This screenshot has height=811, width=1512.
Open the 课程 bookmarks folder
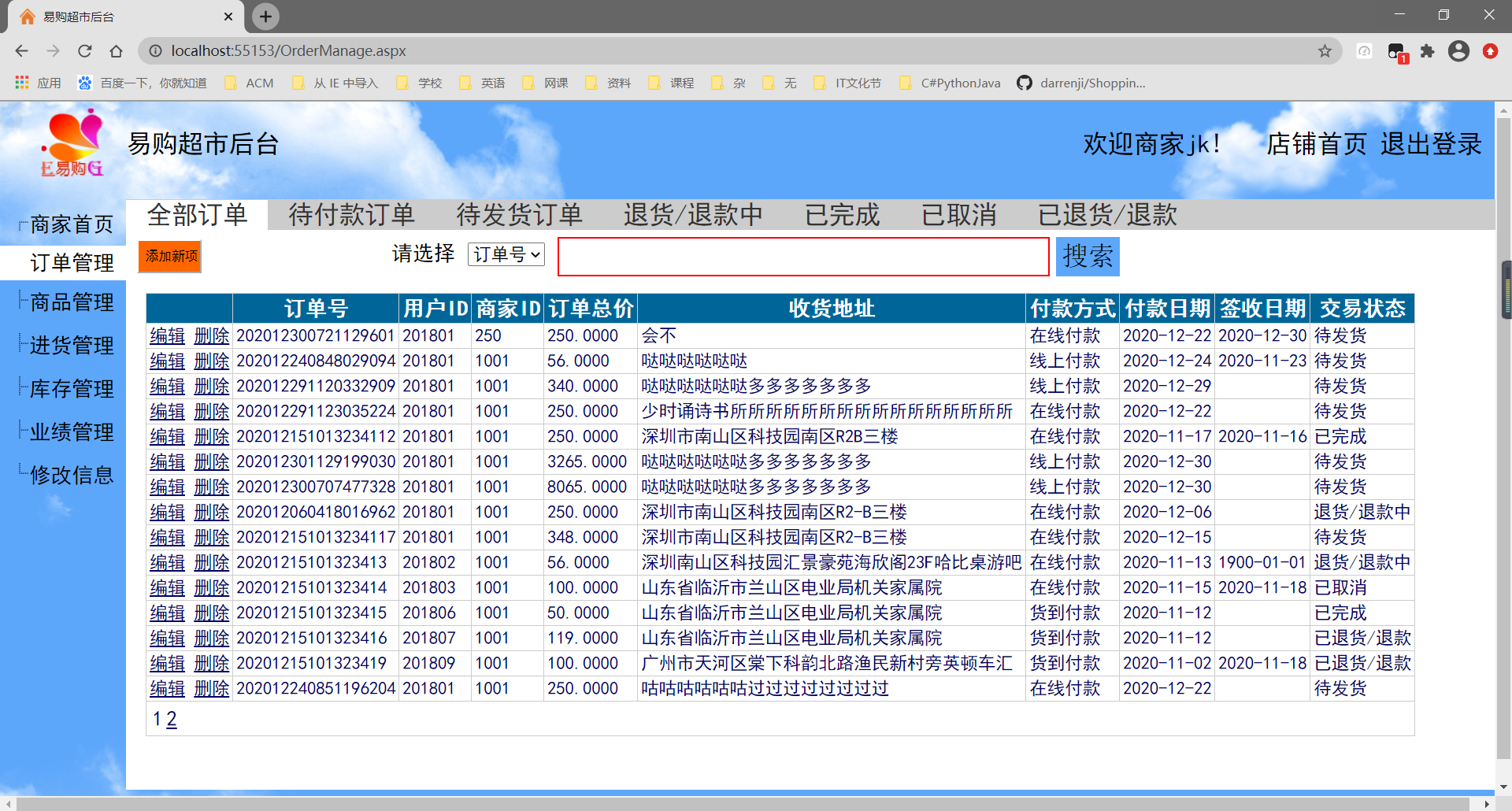(671, 83)
